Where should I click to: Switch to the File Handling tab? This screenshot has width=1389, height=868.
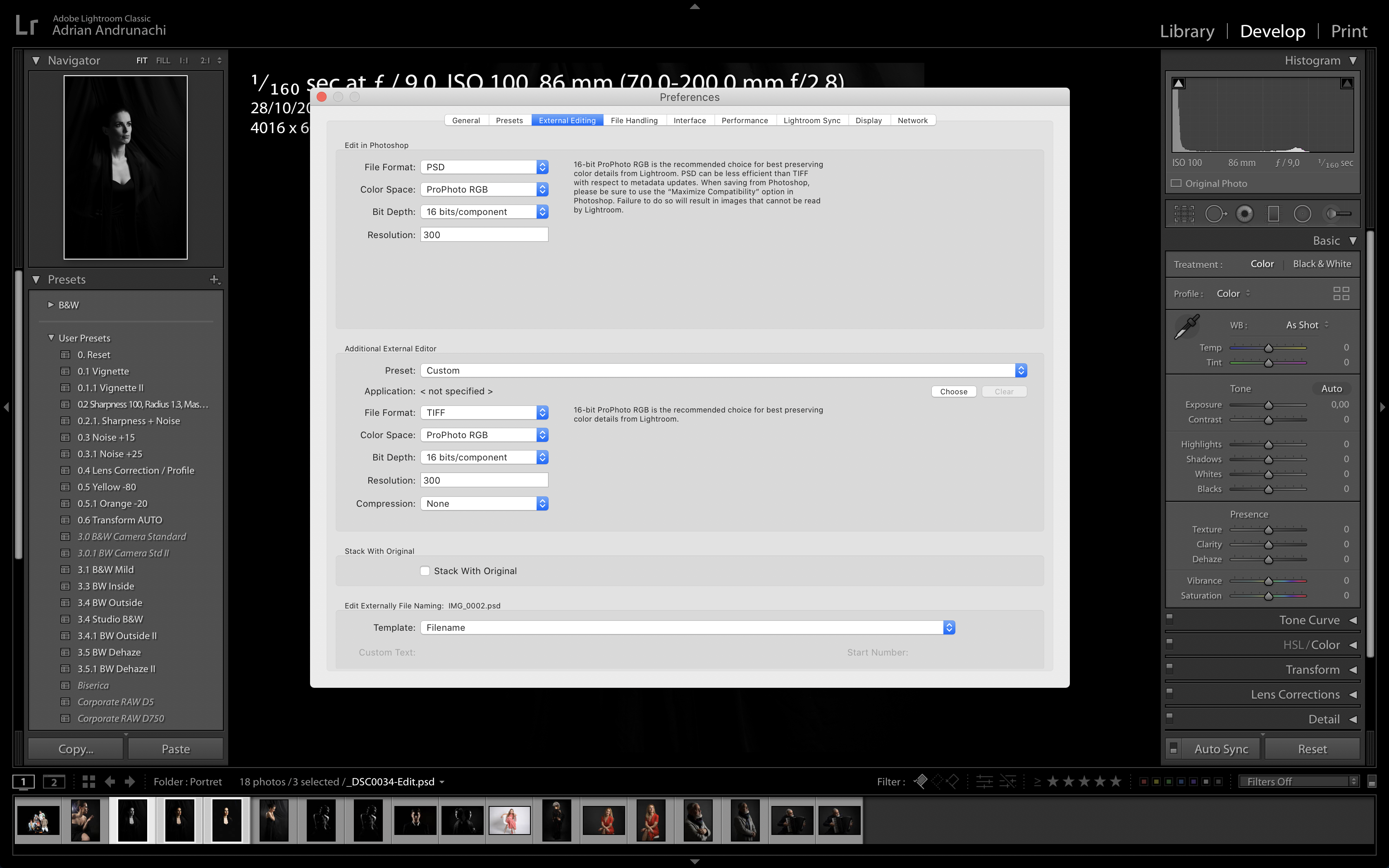pyautogui.click(x=634, y=120)
